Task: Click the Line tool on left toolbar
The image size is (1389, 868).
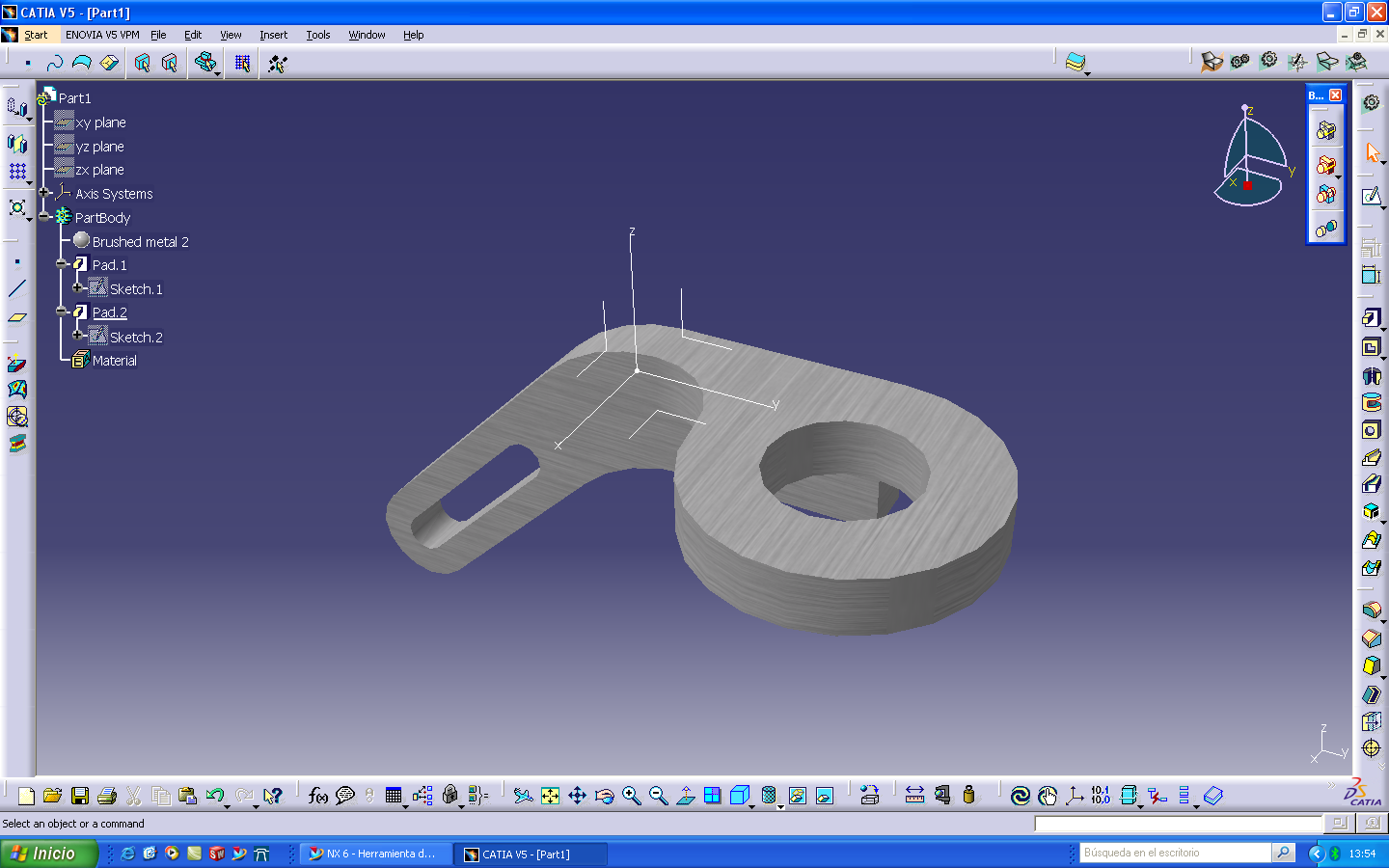Action: (17, 288)
